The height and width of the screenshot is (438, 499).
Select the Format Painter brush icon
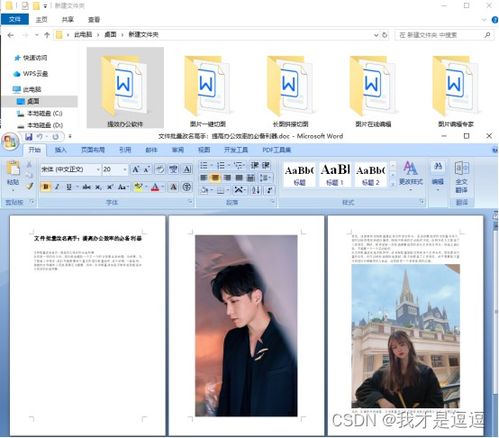coord(30,186)
